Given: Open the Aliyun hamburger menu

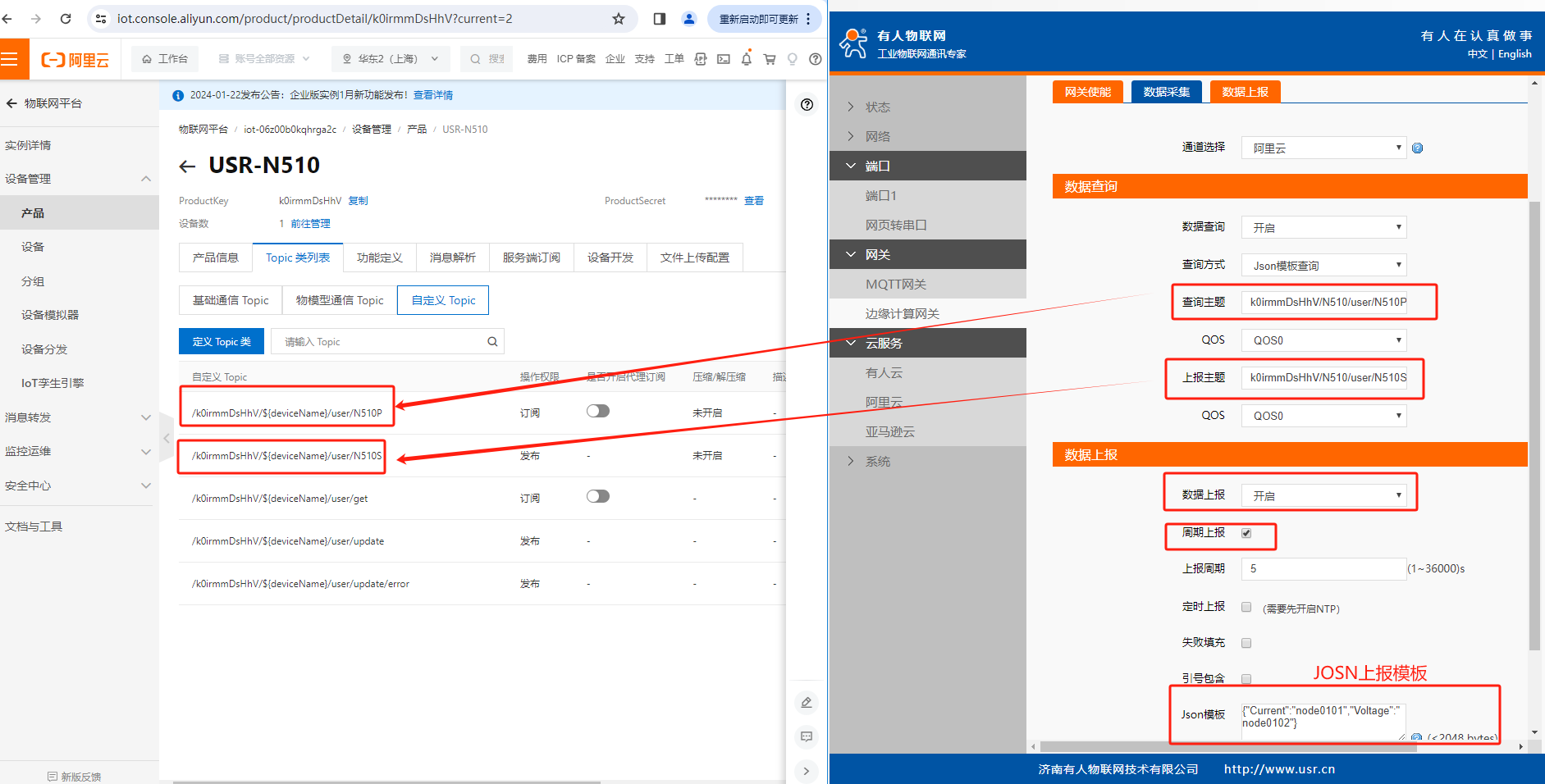Looking at the screenshot, I should pyautogui.click(x=10, y=59).
